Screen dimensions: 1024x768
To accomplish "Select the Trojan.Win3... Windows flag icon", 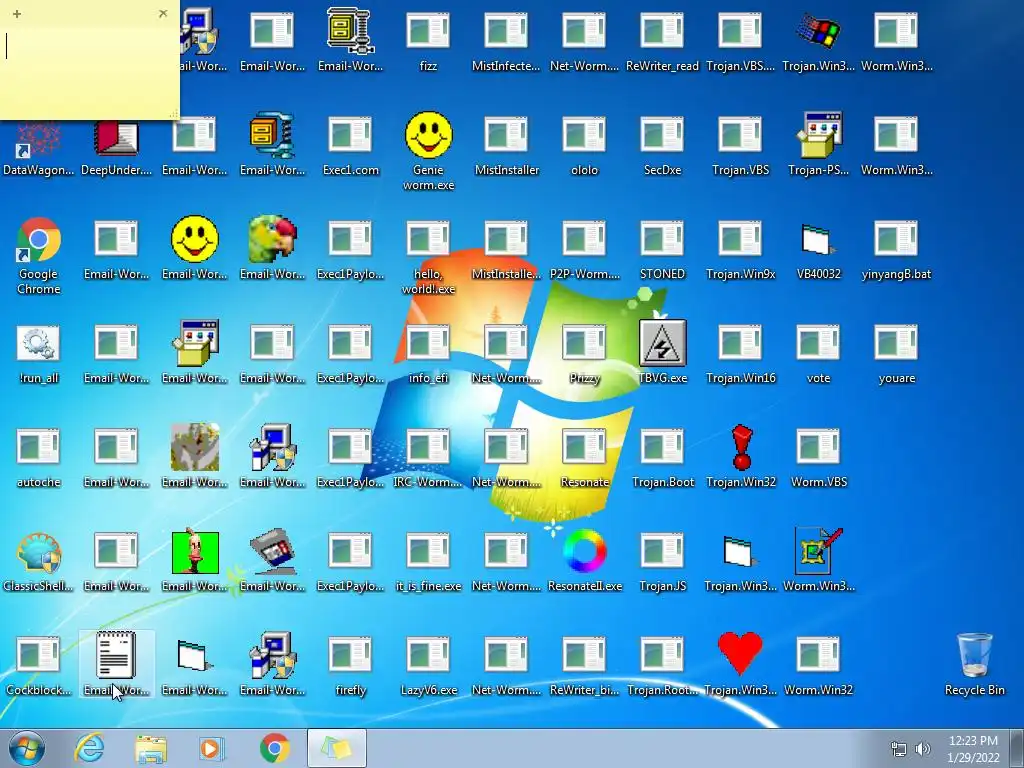I will click(x=818, y=31).
